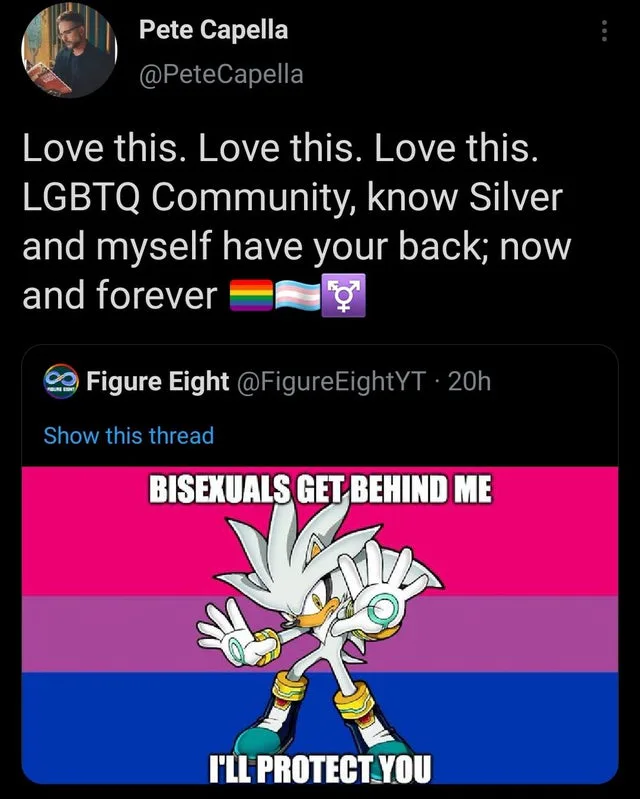Open the Figure Eight infinity avatar
The width and height of the screenshot is (640, 799).
pos(61,381)
